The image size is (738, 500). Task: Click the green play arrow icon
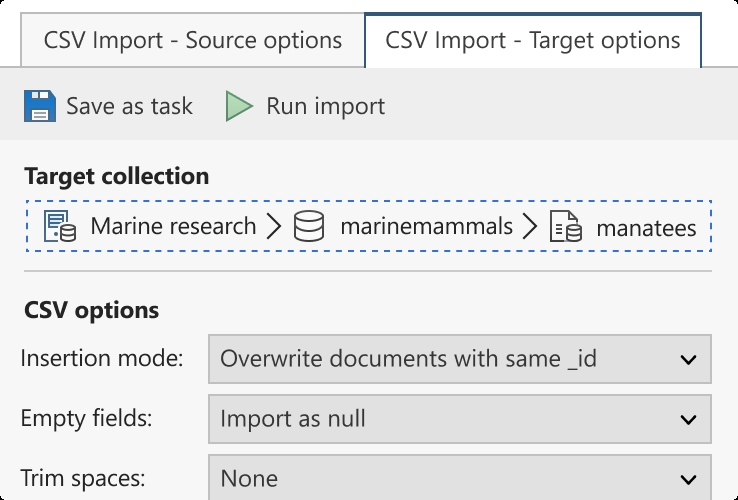(x=239, y=106)
